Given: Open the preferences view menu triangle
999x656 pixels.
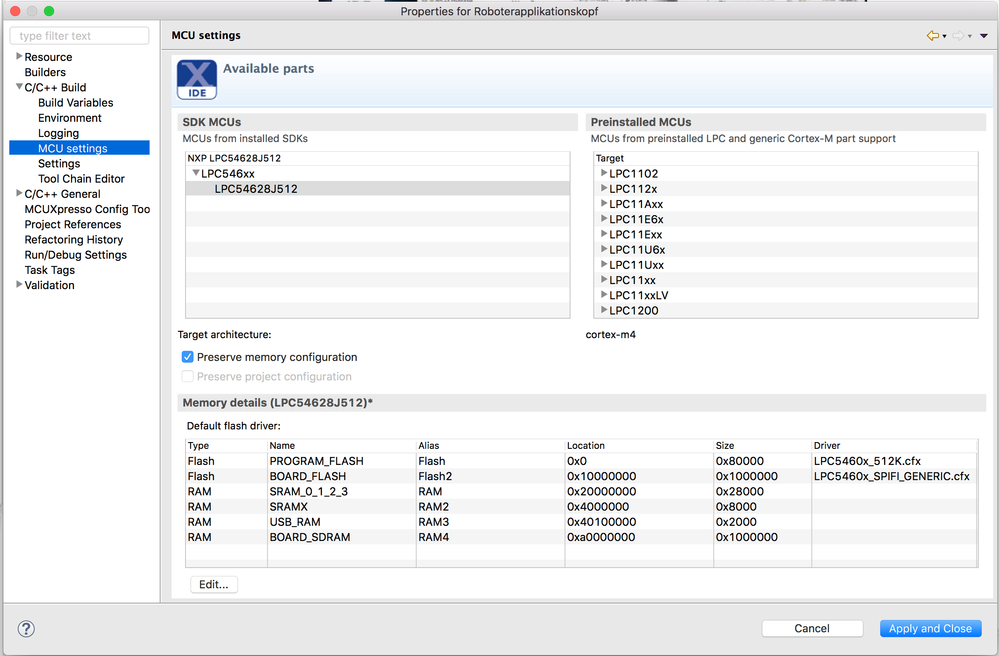Looking at the screenshot, I should click(x=984, y=36).
